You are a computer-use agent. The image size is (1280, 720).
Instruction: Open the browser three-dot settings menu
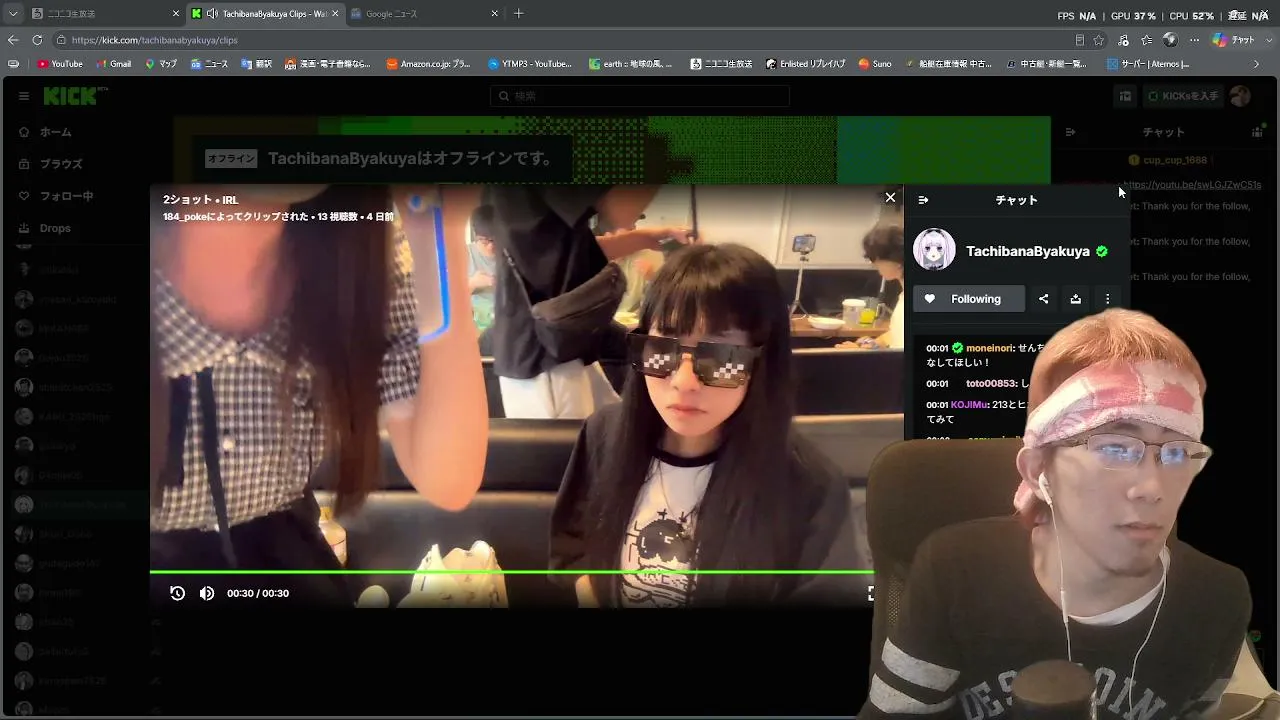click(1194, 40)
